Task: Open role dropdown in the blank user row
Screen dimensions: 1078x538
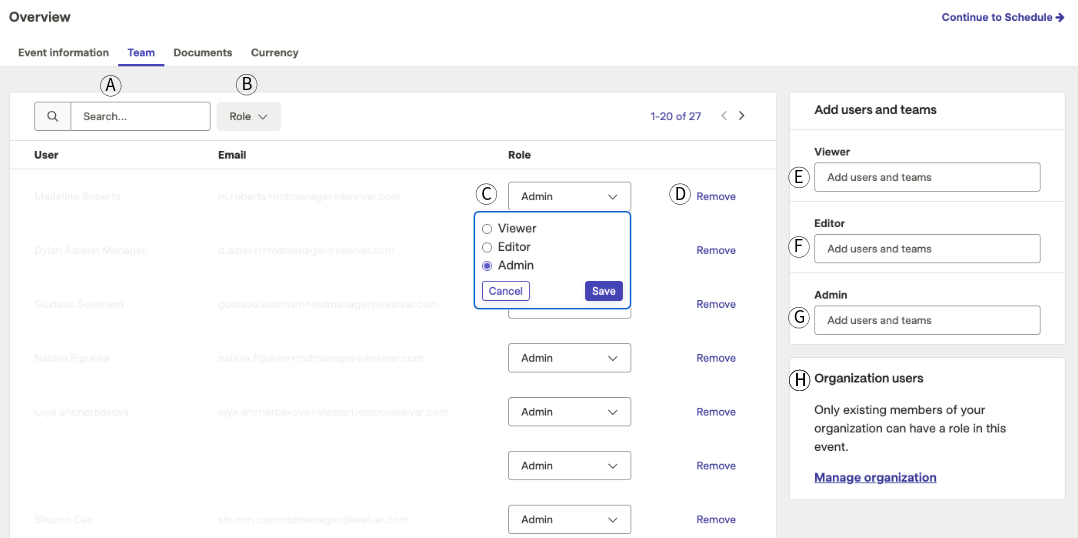Action: (x=569, y=466)
